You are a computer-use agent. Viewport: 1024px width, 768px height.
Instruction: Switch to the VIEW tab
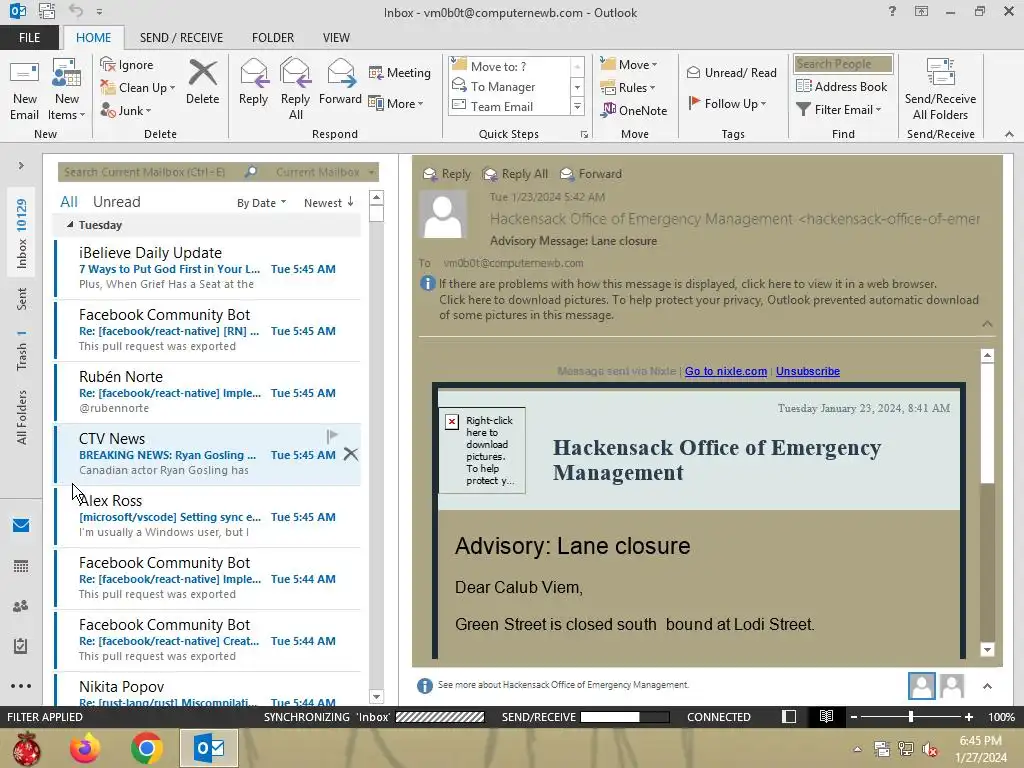pyautogui.click(x=336, y=38)
